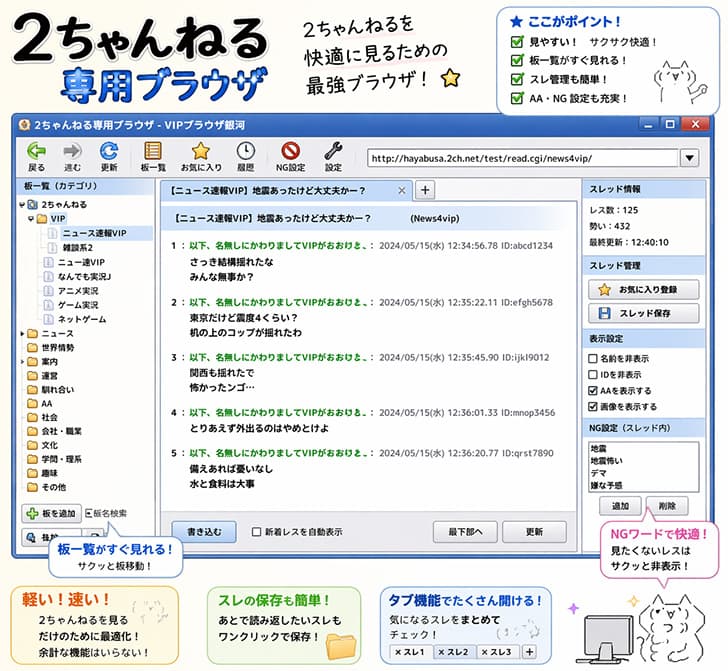Click the 世界情勢 folder icon
This screenshot has width=728, height=671.
pyautogui.click(x=32, y=347)
